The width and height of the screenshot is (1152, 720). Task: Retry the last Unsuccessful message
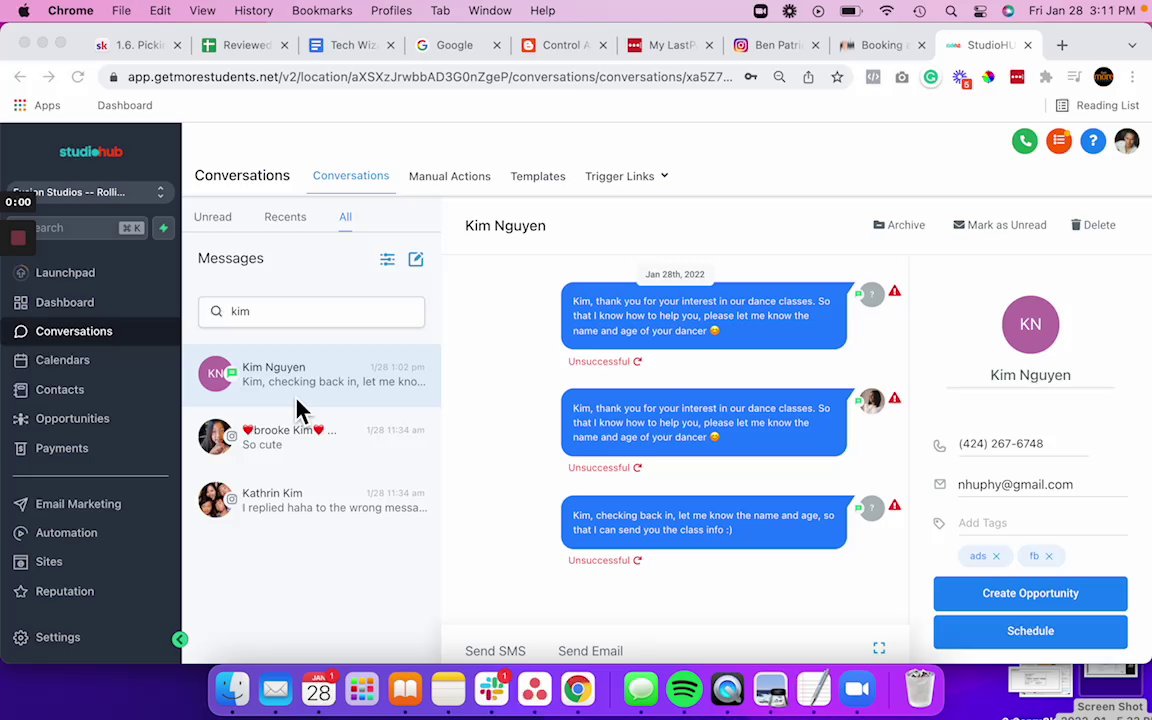[x=637, y=561]
